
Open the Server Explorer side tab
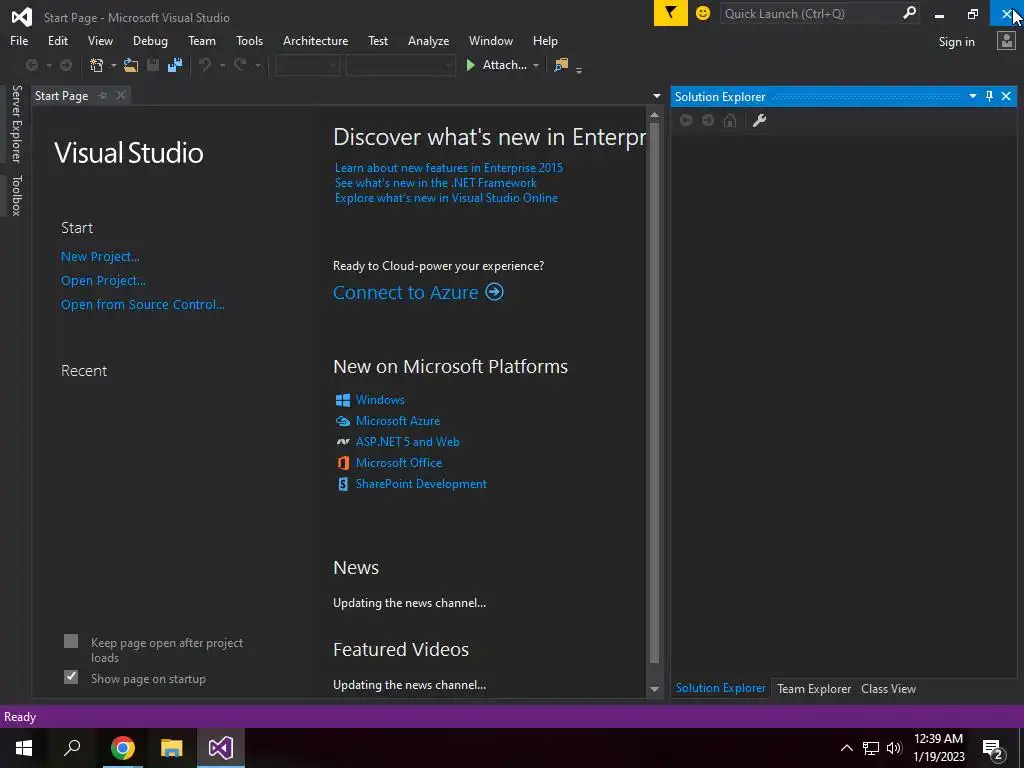[16, 124]
